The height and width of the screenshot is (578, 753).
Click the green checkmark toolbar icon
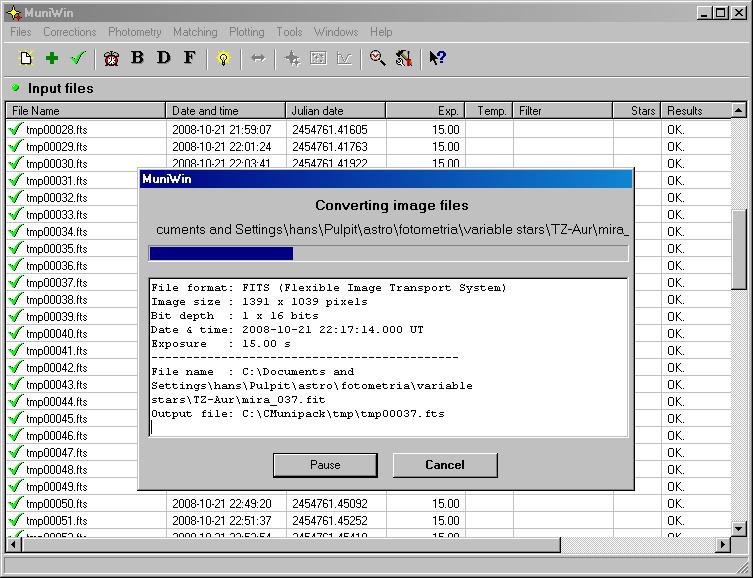click(78, 58)
